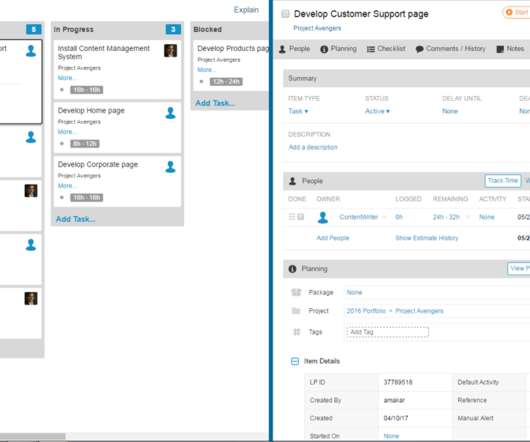Expand More on Develop Corporate page card

(66, 186)
